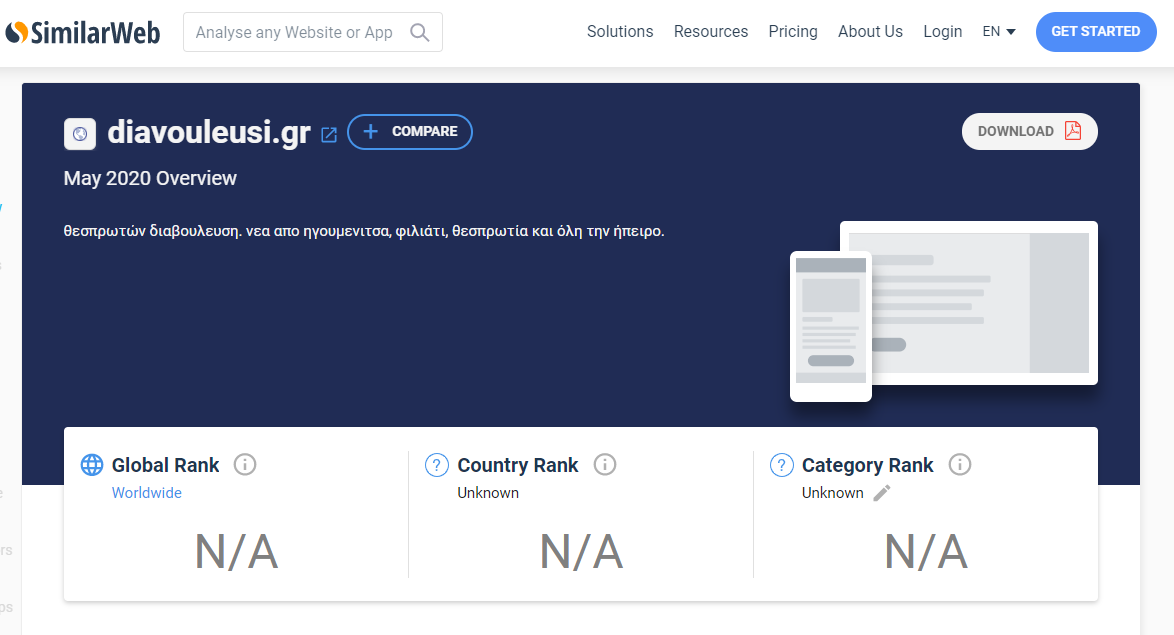Click the Country Rank question mark icon

pos(437,465)
